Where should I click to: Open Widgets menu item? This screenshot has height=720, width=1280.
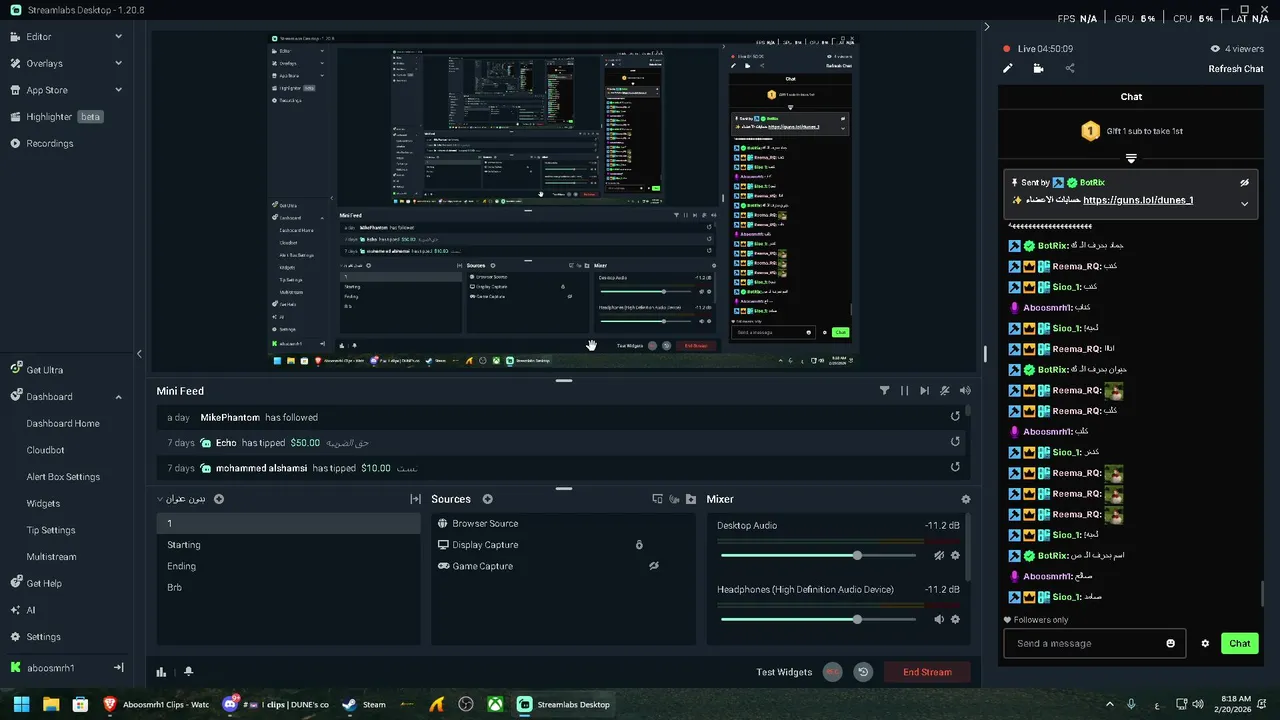pos(43,503)
